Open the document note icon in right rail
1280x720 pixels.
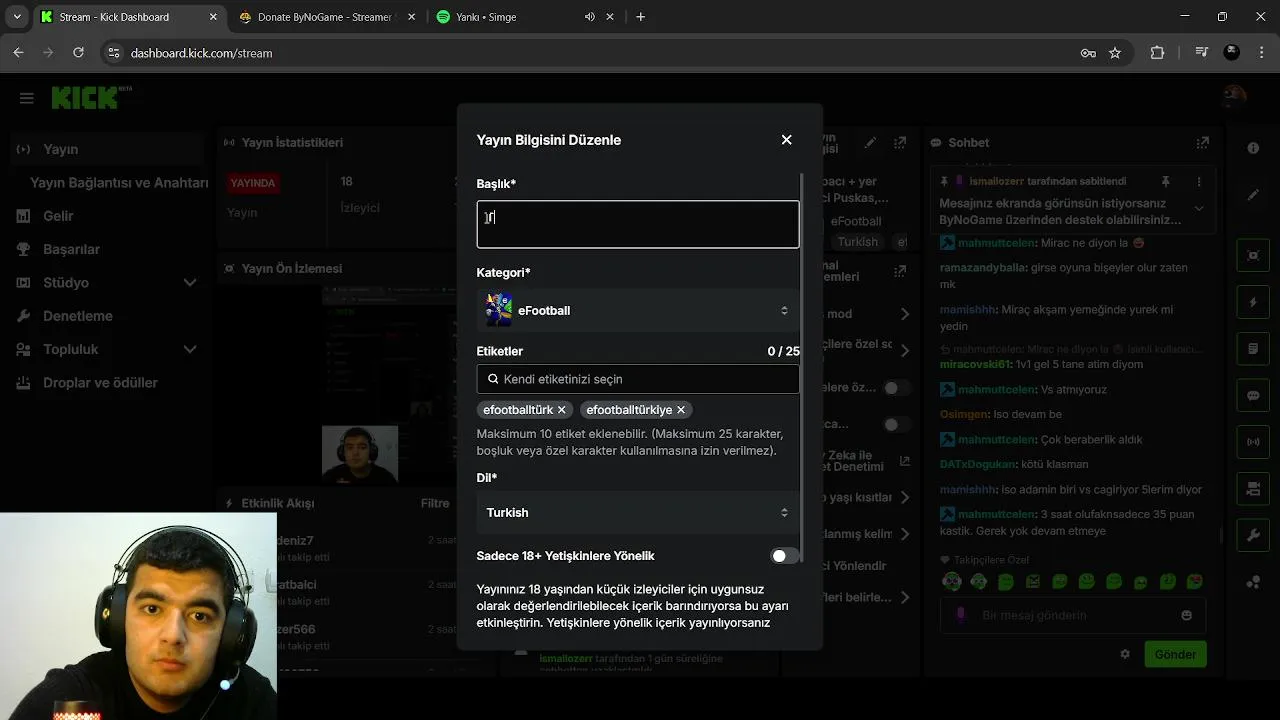tap(1253, 349)
